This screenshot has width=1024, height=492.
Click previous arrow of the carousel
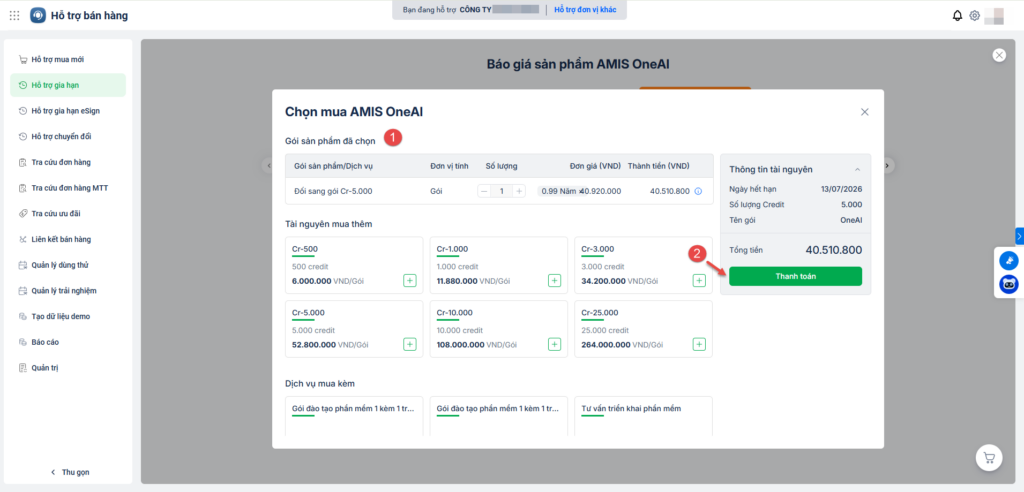point(268,166)
